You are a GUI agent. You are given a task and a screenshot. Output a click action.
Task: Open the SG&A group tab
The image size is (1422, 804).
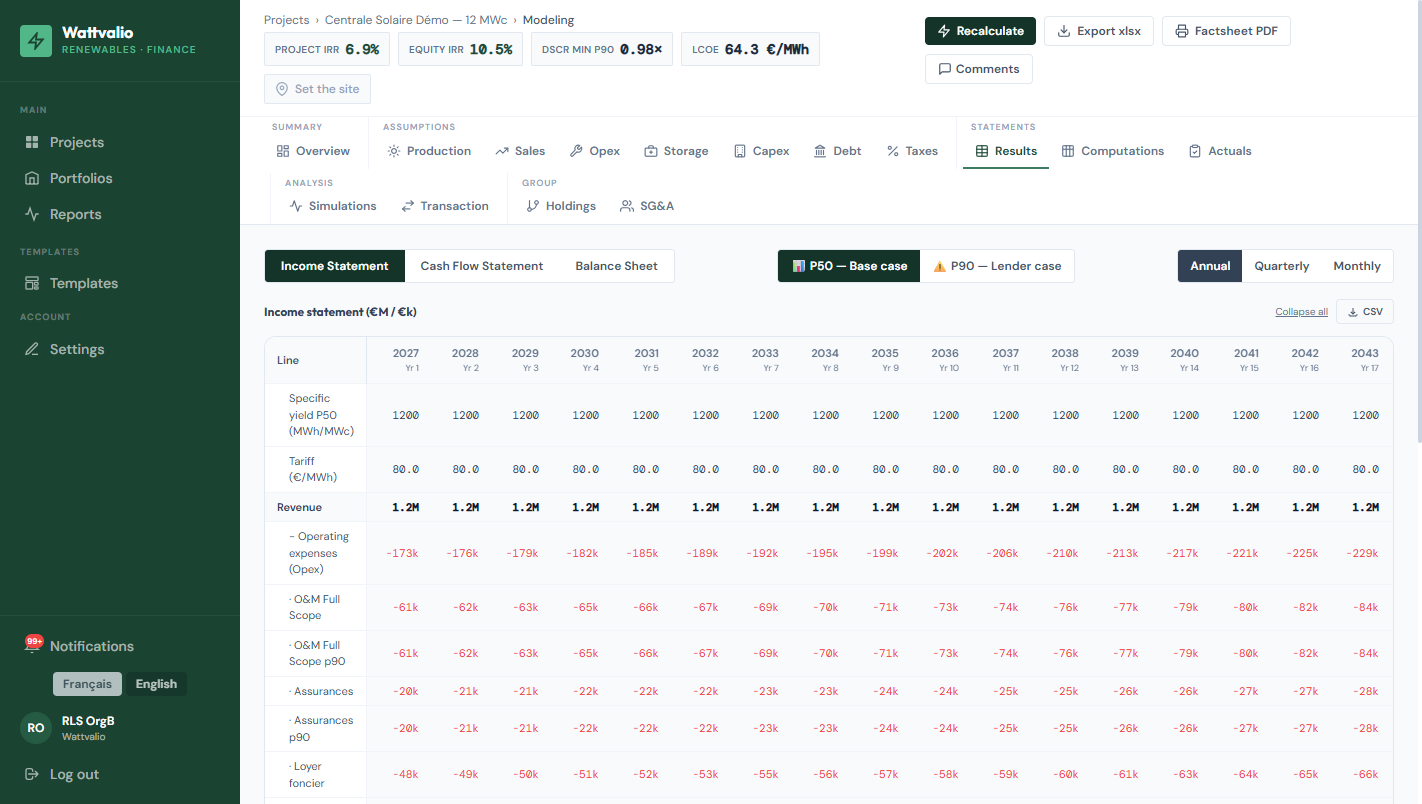click(x=647, y=206)
